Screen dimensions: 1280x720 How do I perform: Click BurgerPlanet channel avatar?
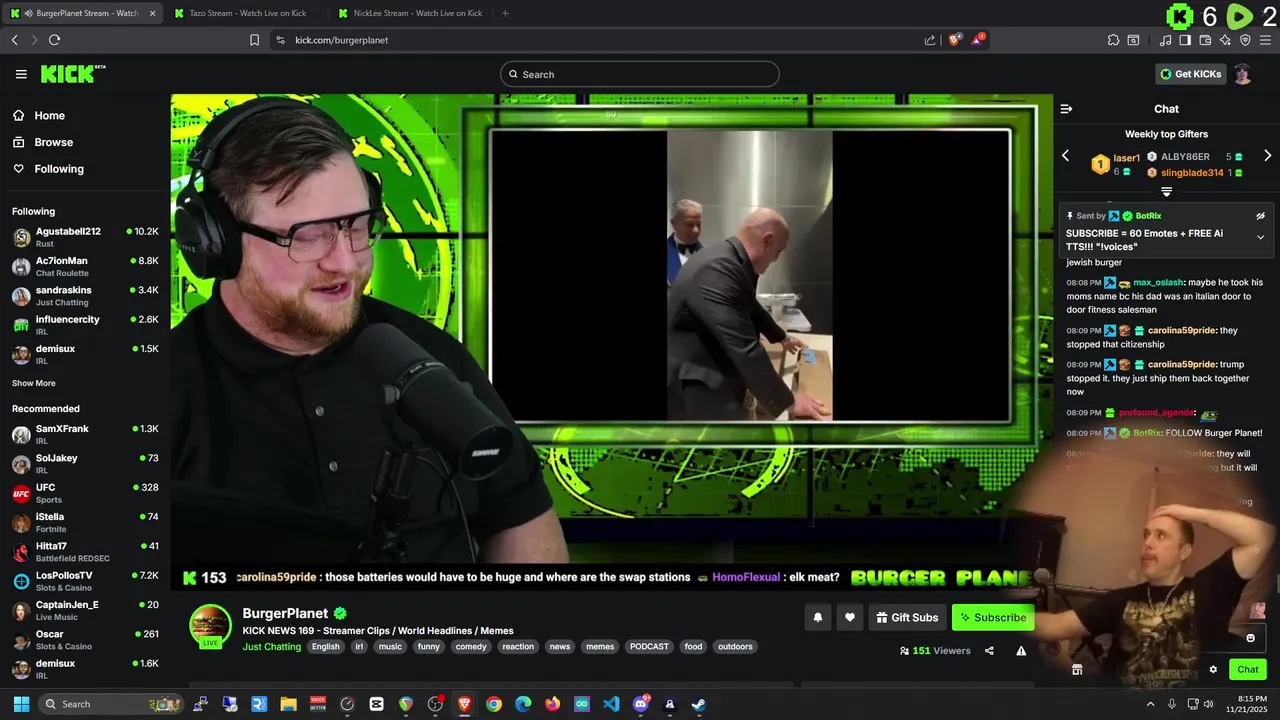(x=211, y=626)
